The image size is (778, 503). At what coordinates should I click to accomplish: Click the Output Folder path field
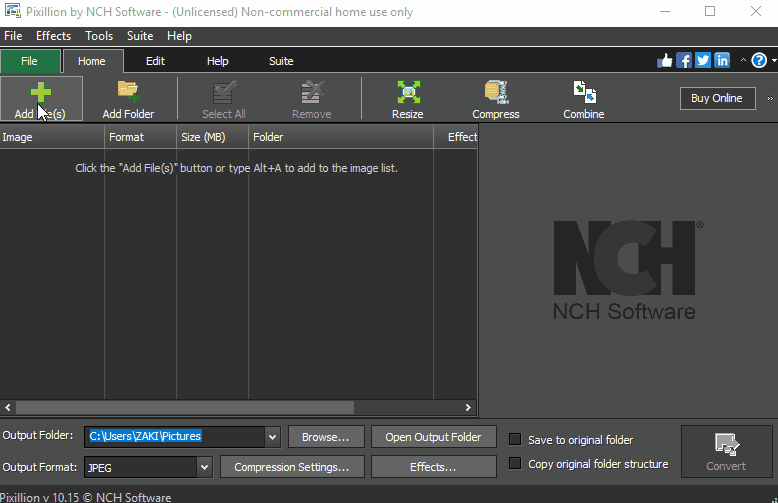coord(175,437)
